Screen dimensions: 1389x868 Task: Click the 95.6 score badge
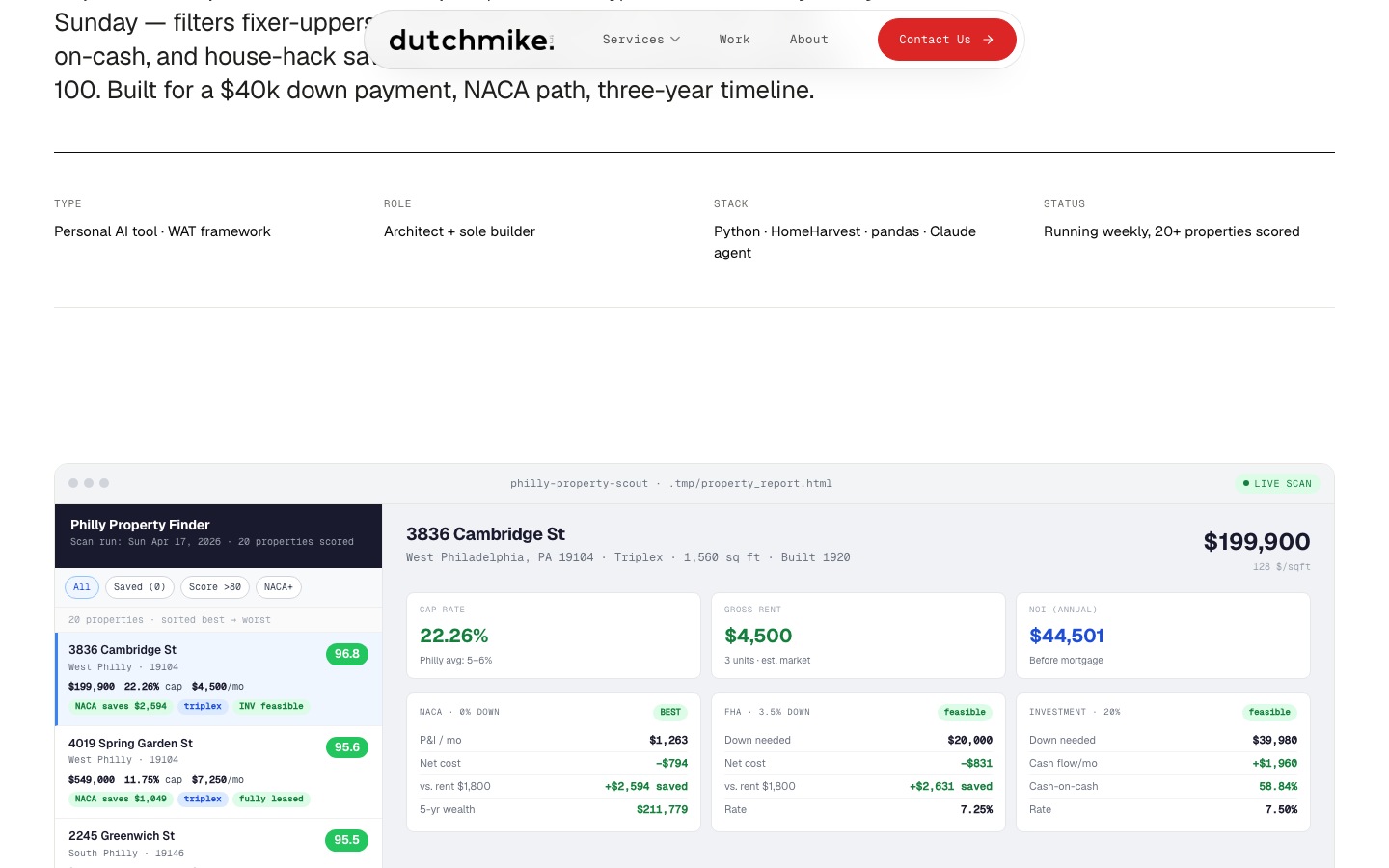(x=347, y=747)
